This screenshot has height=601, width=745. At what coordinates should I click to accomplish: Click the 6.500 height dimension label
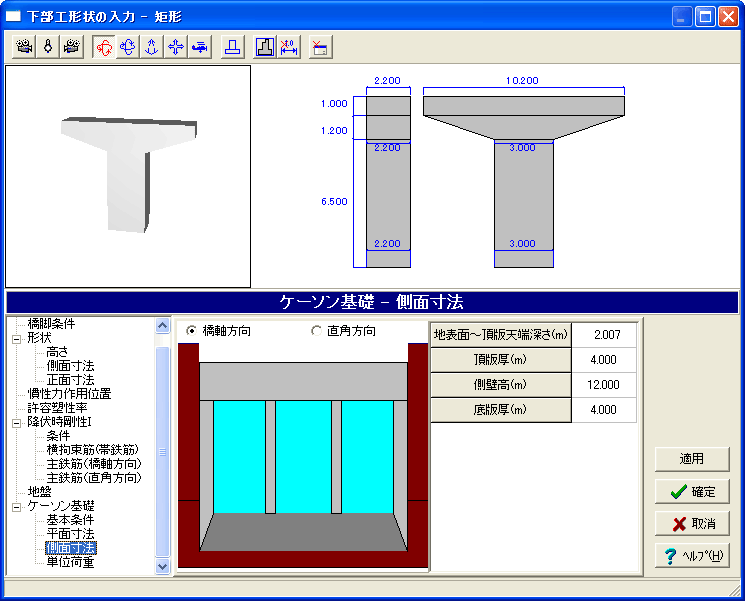click(x=334, y=201)
